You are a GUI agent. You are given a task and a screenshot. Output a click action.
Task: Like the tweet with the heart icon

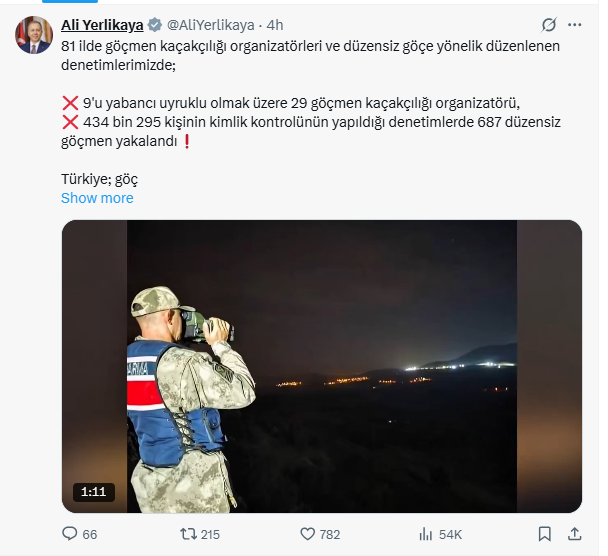(308, 534)
